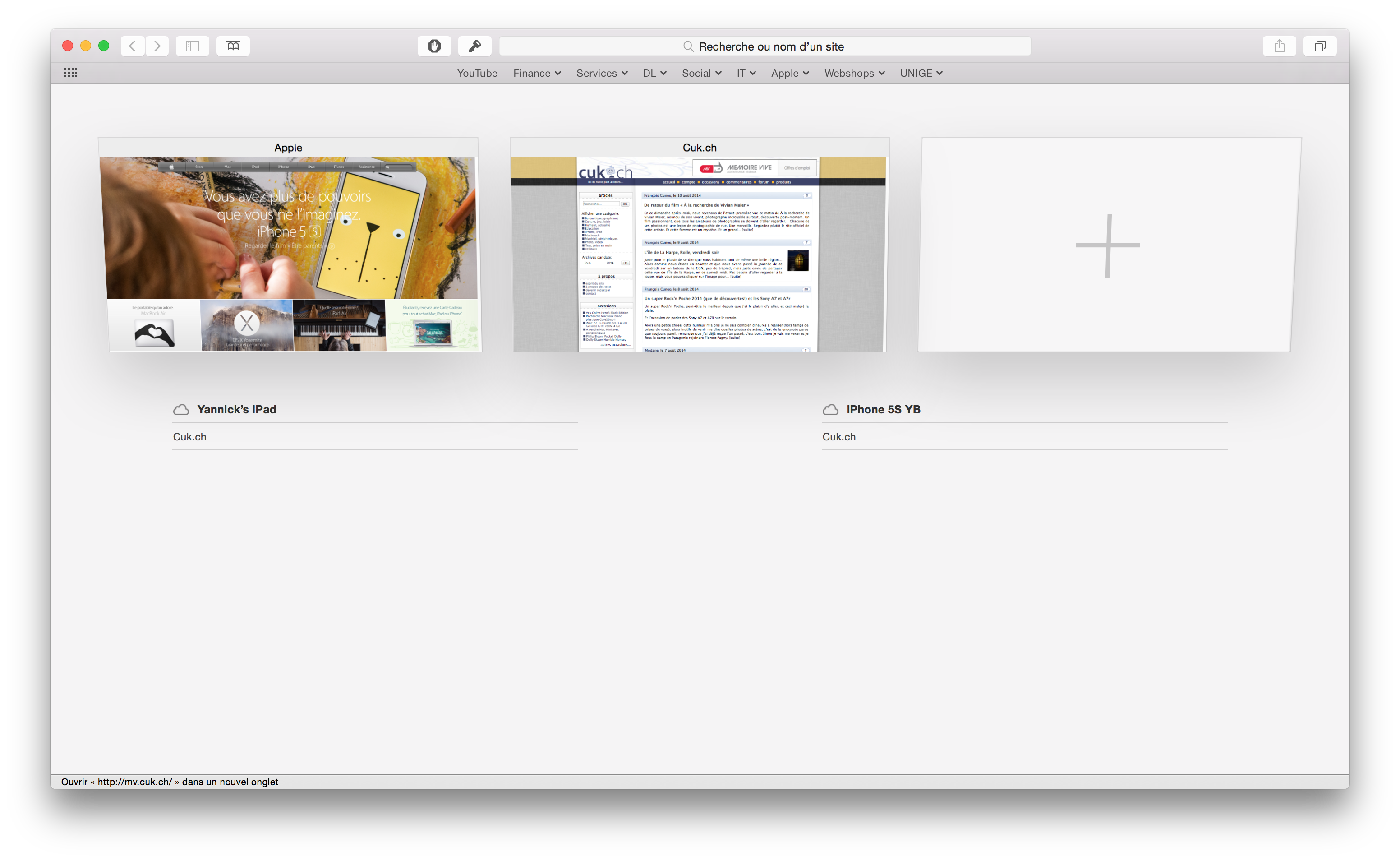
Task: Expand the UNIGE bookmarks folder
Action: coord(921,74)
